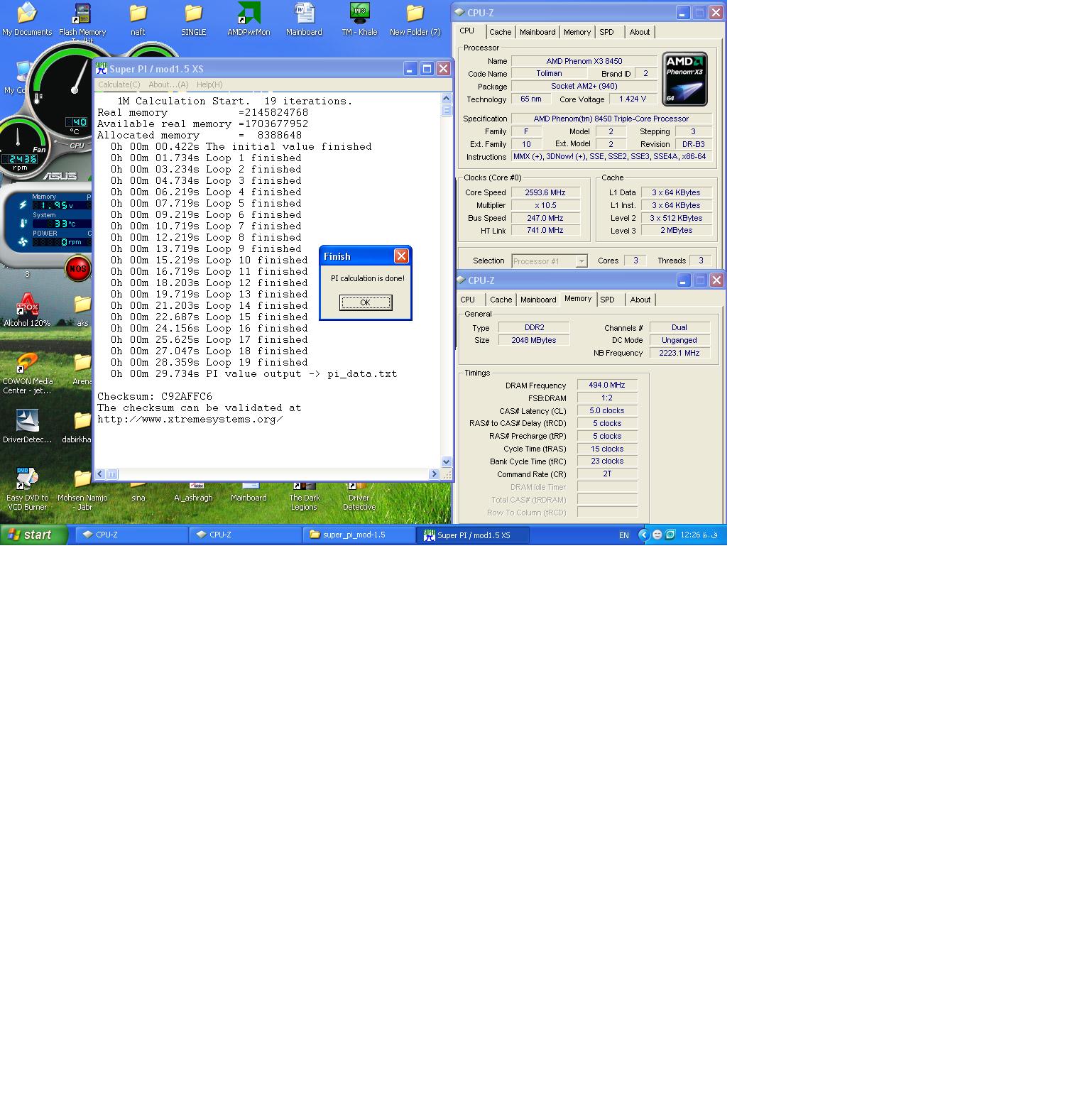Viewport: 1092px width, 1116px height.
Task: Open New Folder (7) icon
Action: coord(415,13)
